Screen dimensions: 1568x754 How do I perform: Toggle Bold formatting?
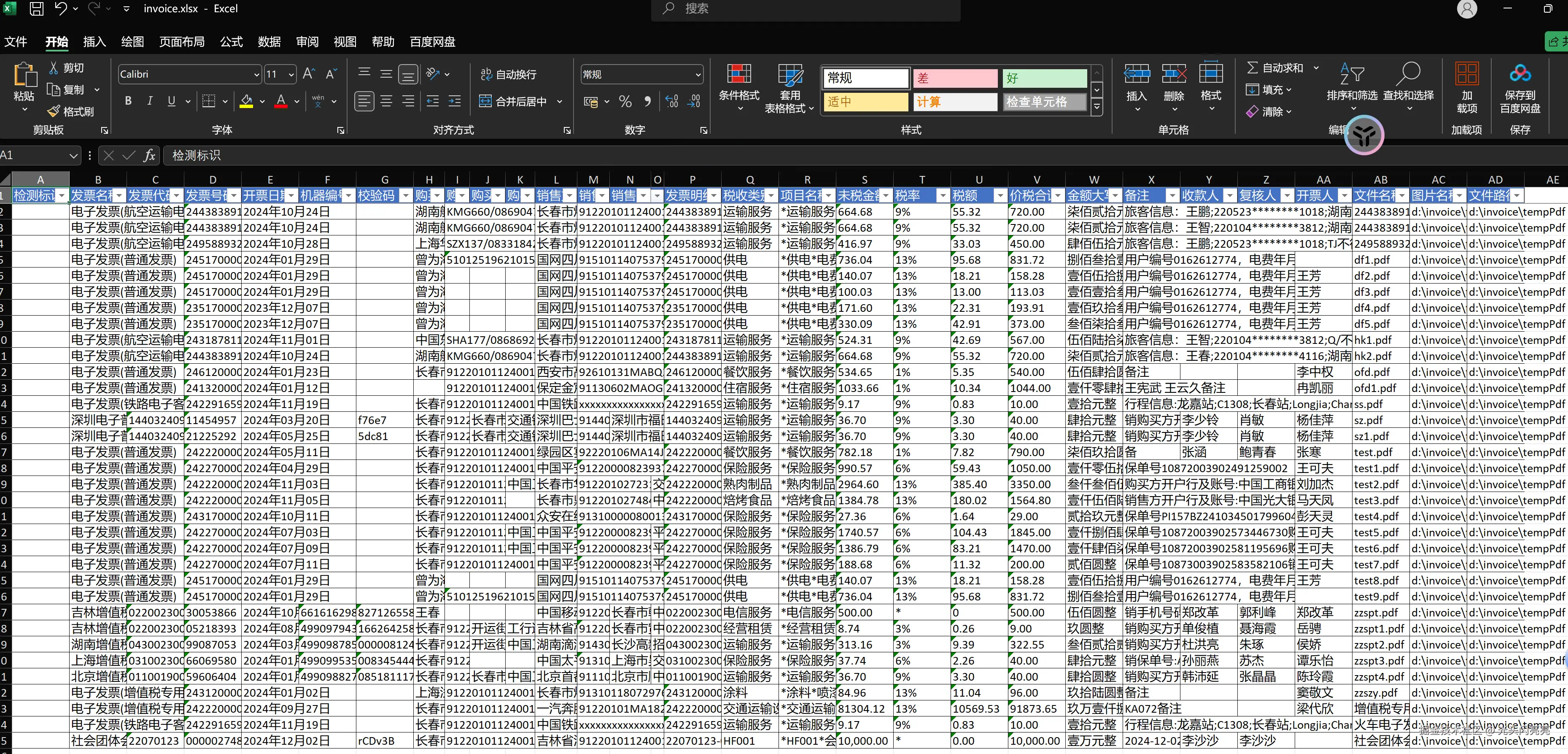[x=128, y=101]
